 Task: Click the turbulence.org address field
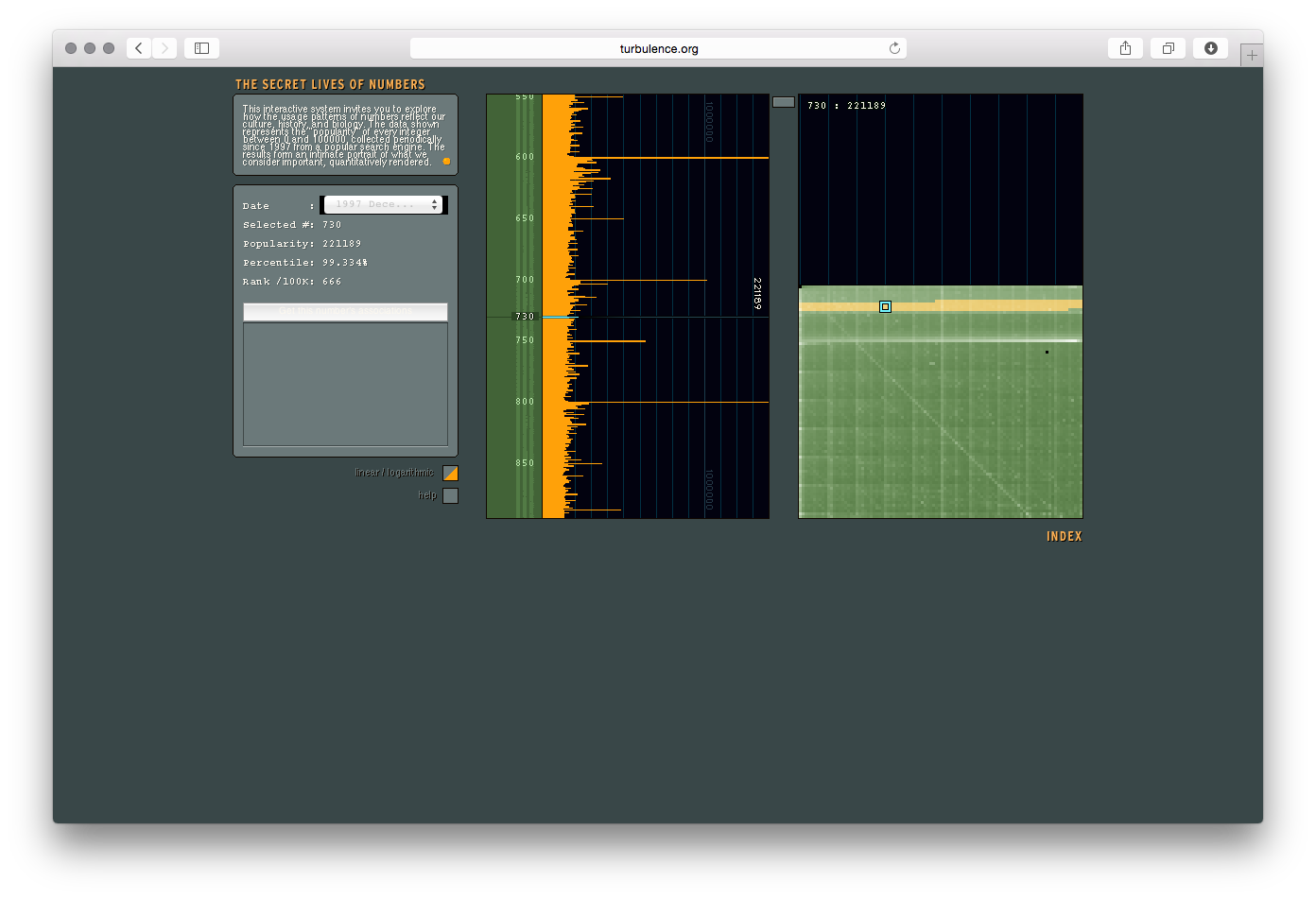coord(658,48)
